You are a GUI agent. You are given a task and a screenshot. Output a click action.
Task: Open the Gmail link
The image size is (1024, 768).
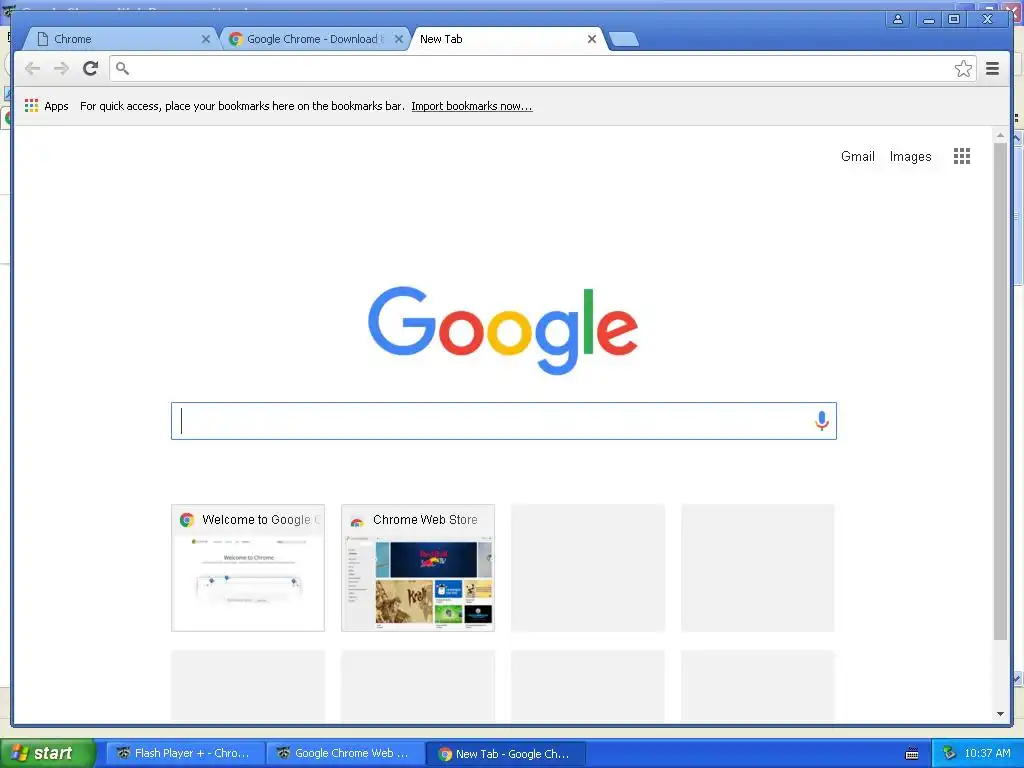pyautogui.click(x=857, y=156)
